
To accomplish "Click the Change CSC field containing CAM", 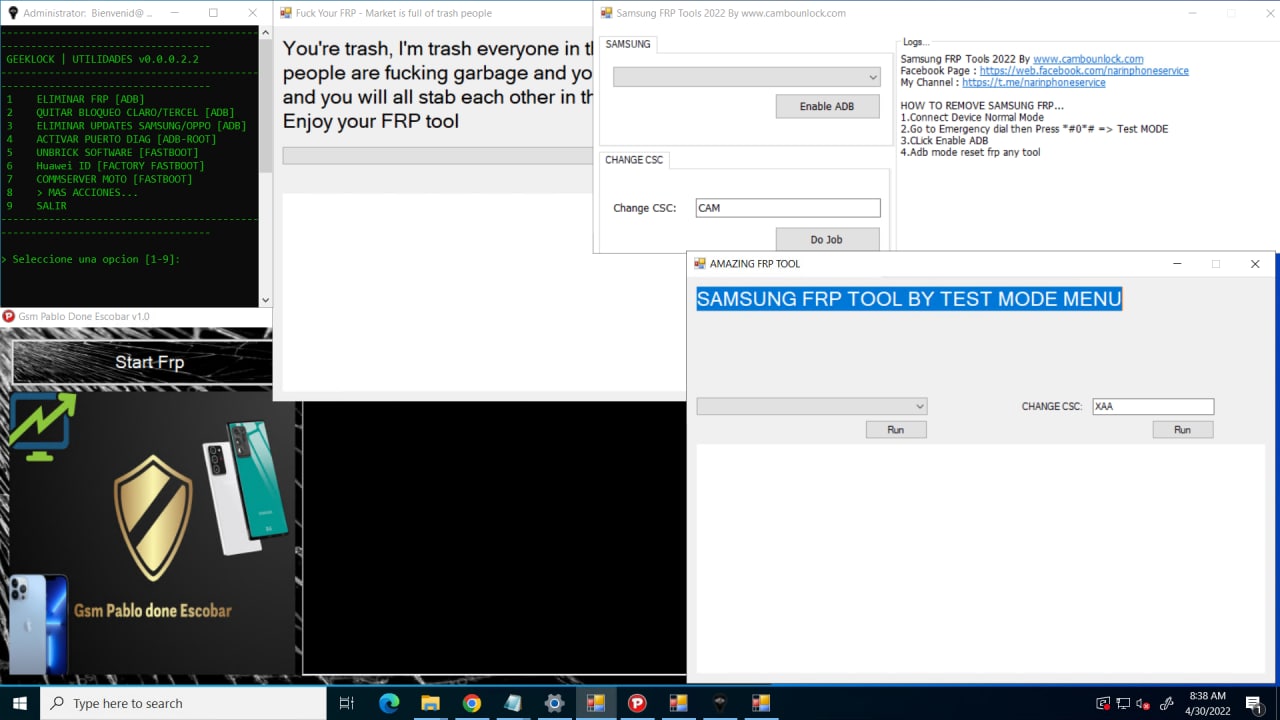I will click(x=788, y=208).
